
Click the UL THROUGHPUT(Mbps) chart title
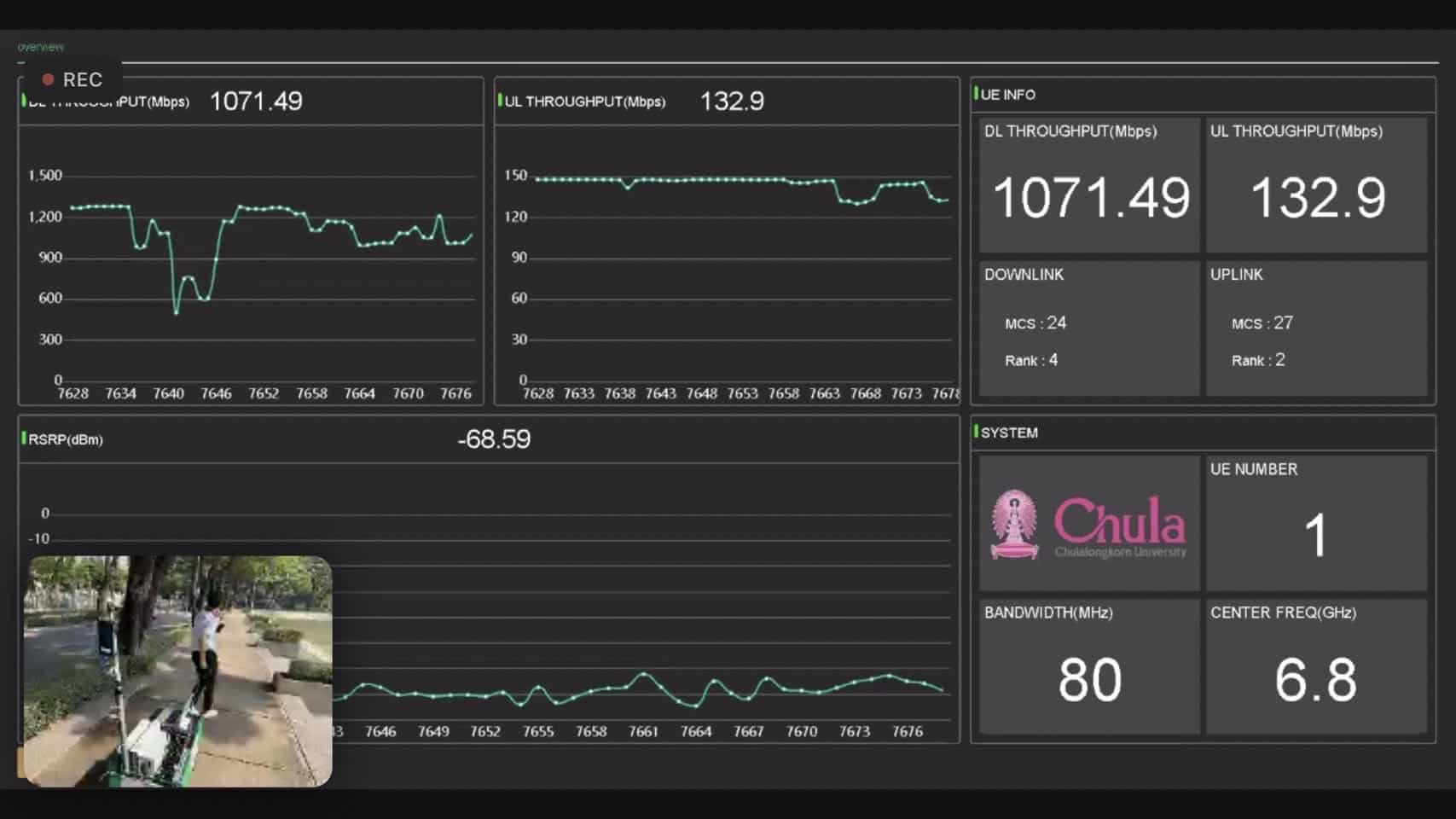pos(585,102)
